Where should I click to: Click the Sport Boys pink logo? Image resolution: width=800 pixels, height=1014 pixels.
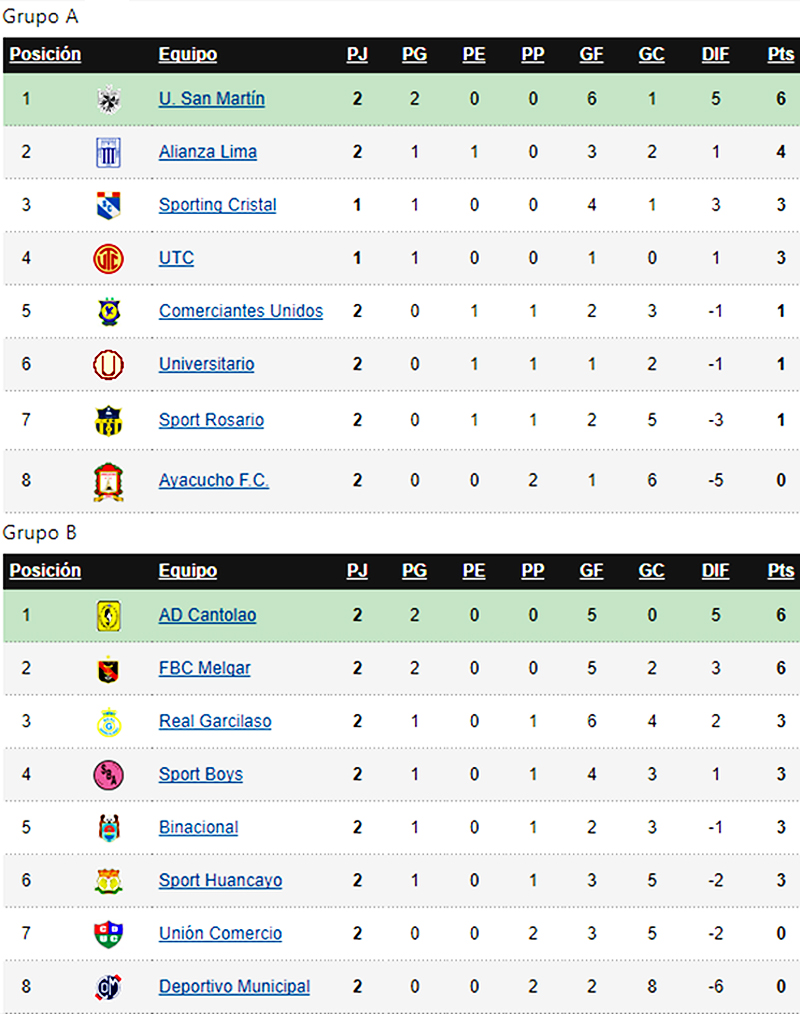108,775
